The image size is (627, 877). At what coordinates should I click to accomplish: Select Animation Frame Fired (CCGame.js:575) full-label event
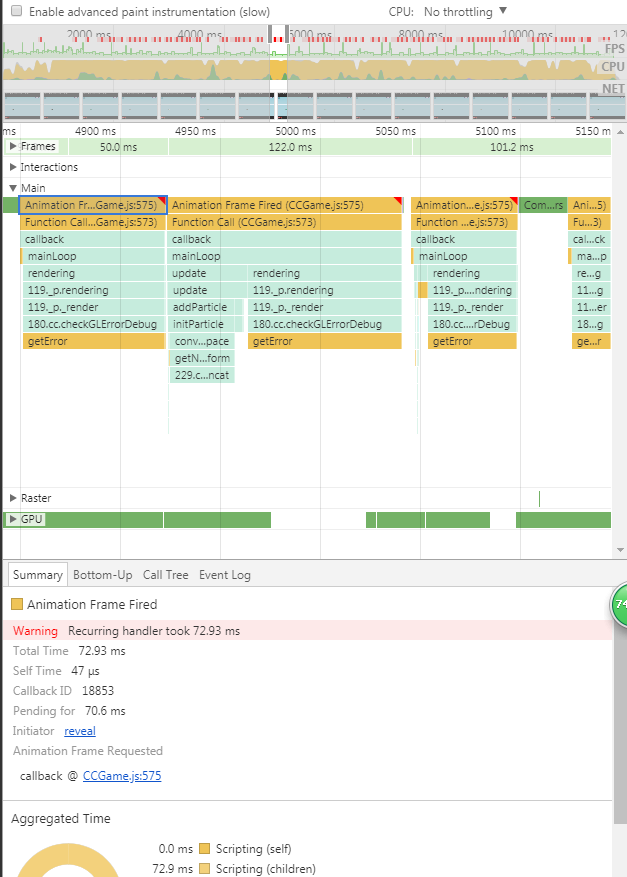(x=285, y=205)
